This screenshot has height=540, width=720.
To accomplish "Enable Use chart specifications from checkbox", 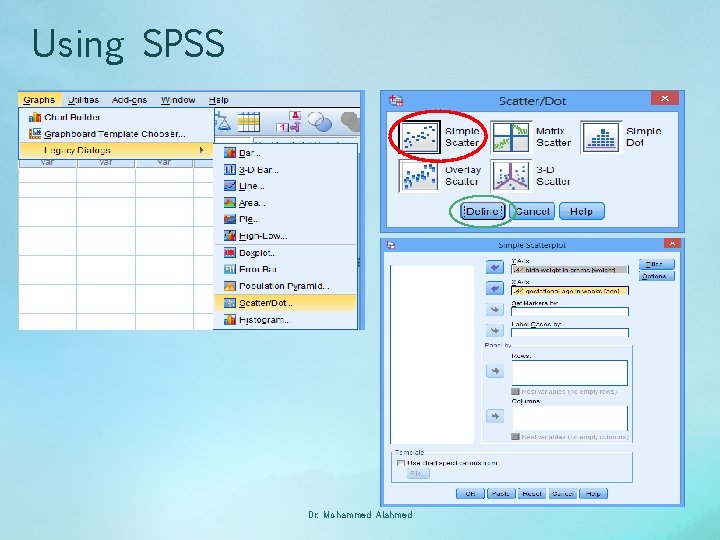I will [401, 463].
